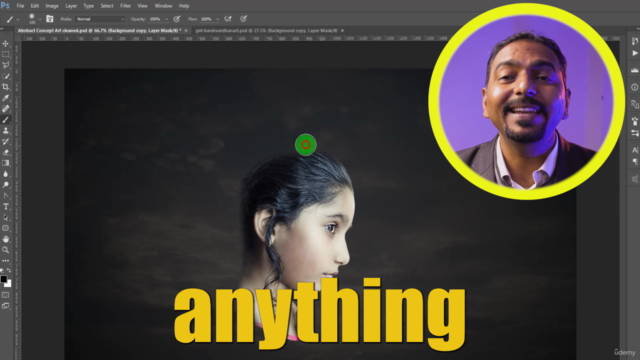Image resolution: width=640 pixels, height=360 pixels.
Task: Select the Quick Selection tool
Action: click(5, 76)
